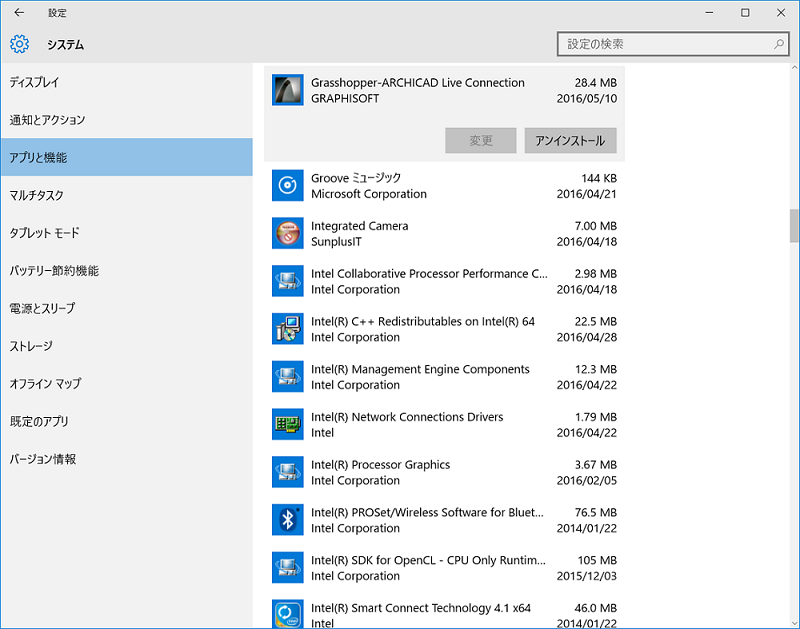This screenshot has width=800, height=629.
Task: Click the Intel C++ Redistributables installer icon
Action: click(288, 329)
